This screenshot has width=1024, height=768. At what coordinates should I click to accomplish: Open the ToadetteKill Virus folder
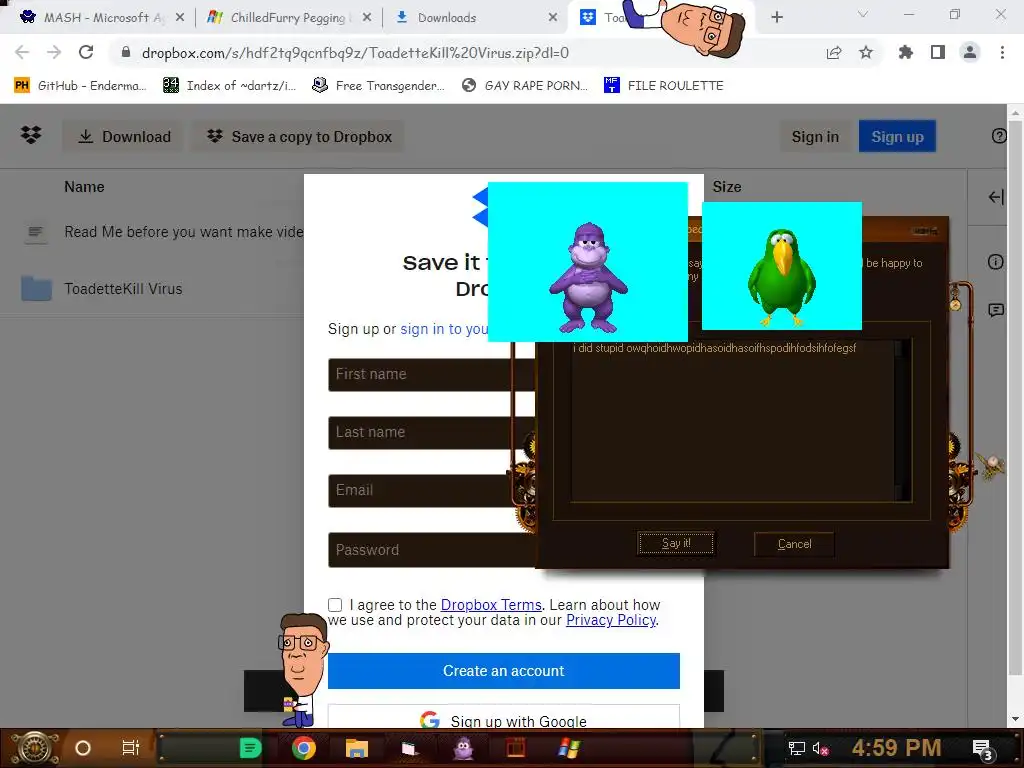(x=123, y=289)
